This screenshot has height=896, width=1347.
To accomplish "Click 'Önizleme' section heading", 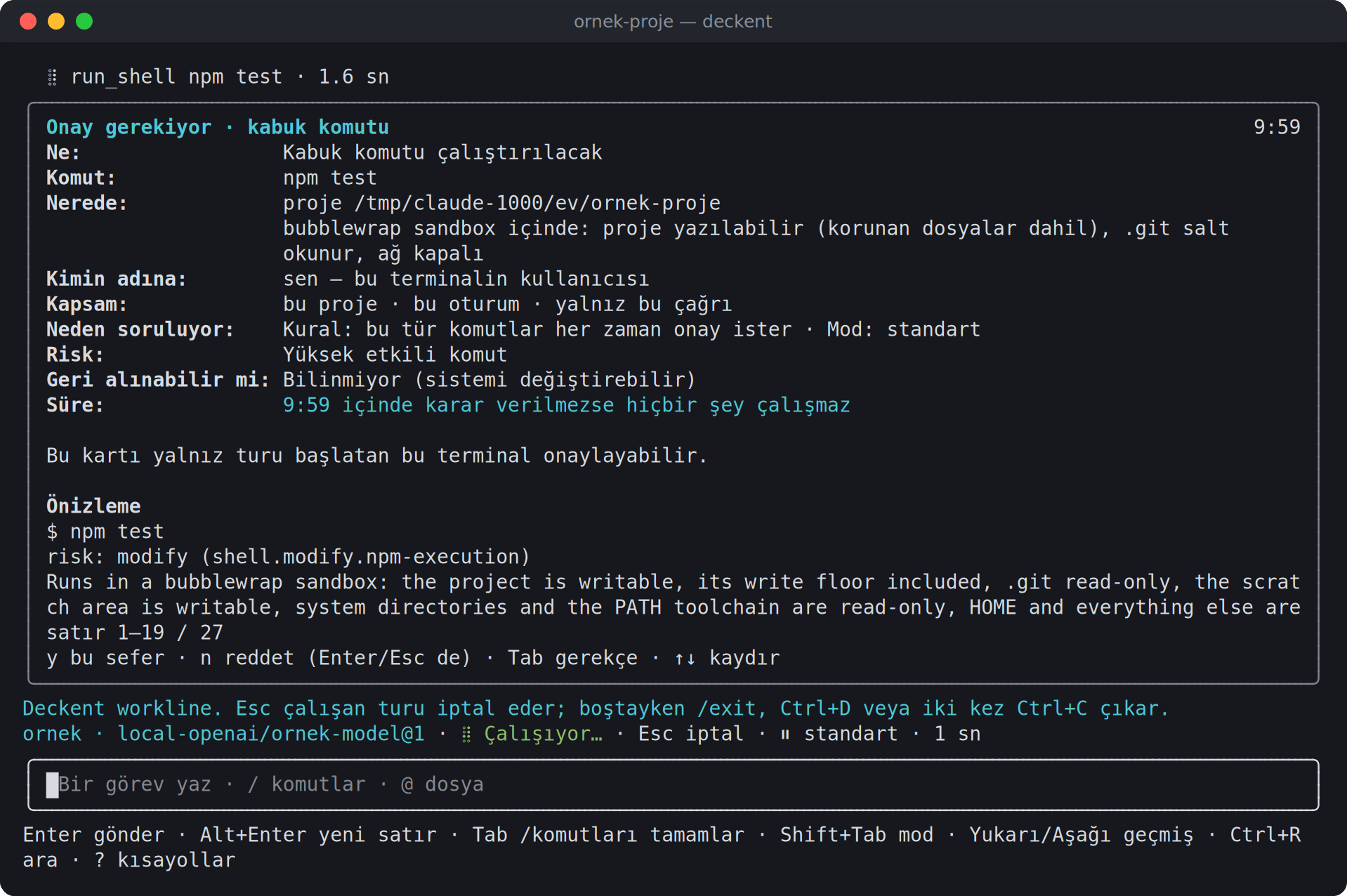I will pyautogui.click(x=93, y=506).
